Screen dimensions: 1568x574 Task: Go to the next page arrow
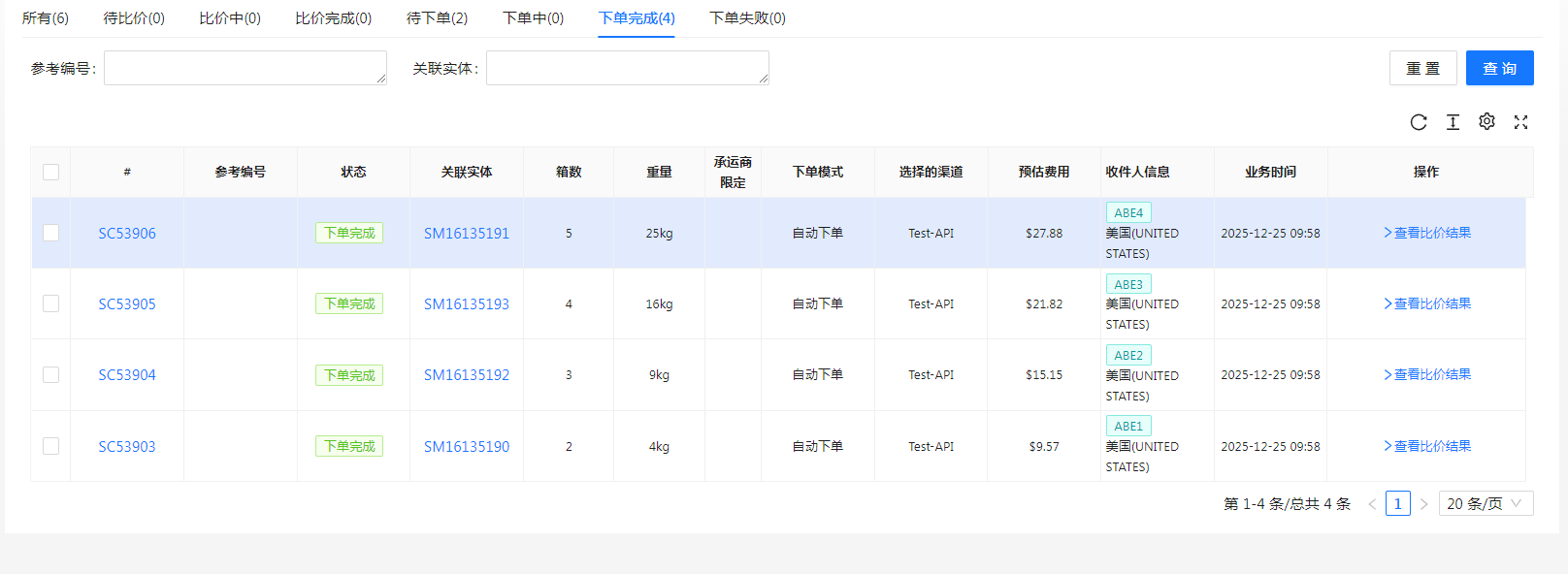(x=1423, y=504)
